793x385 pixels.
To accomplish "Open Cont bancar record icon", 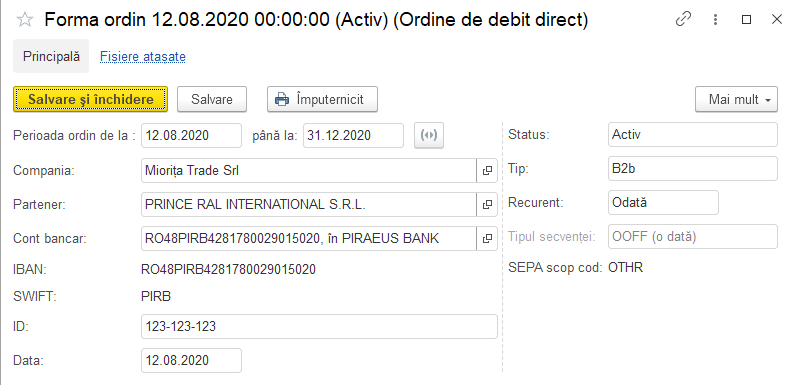I will [487, 238].
